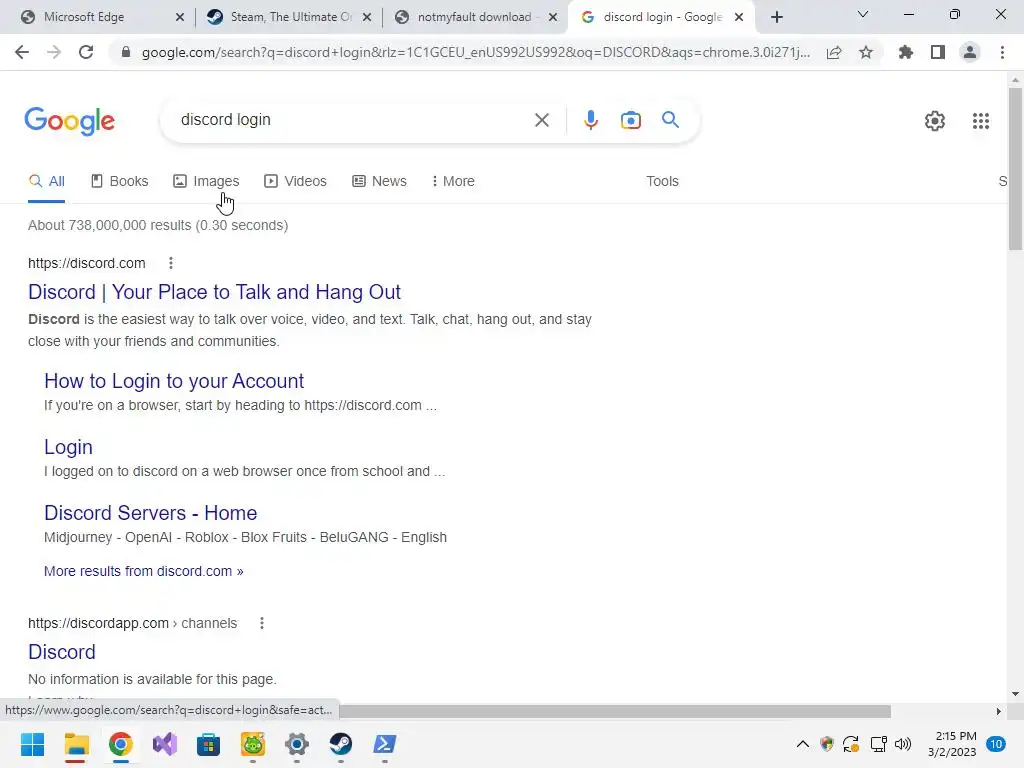The width and height of the screenshot is (1024, 768).
Task: Open How to Login to your Account
Action: point(174,381)
